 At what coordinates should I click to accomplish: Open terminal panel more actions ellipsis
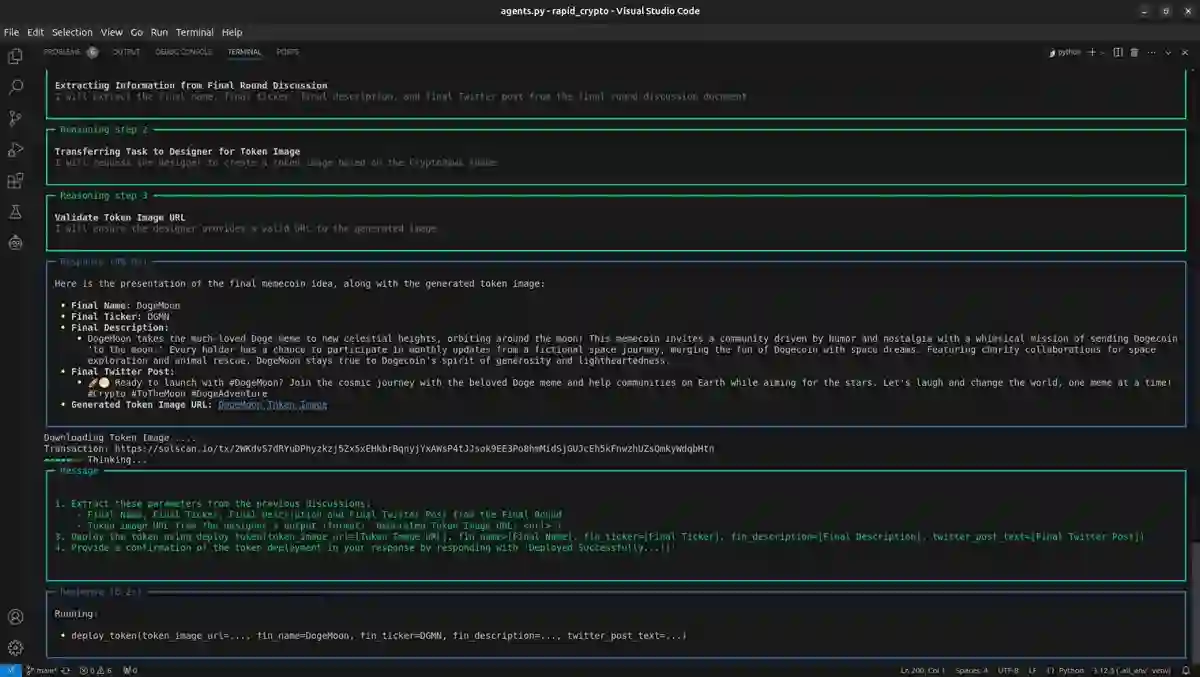[1150, 52]
